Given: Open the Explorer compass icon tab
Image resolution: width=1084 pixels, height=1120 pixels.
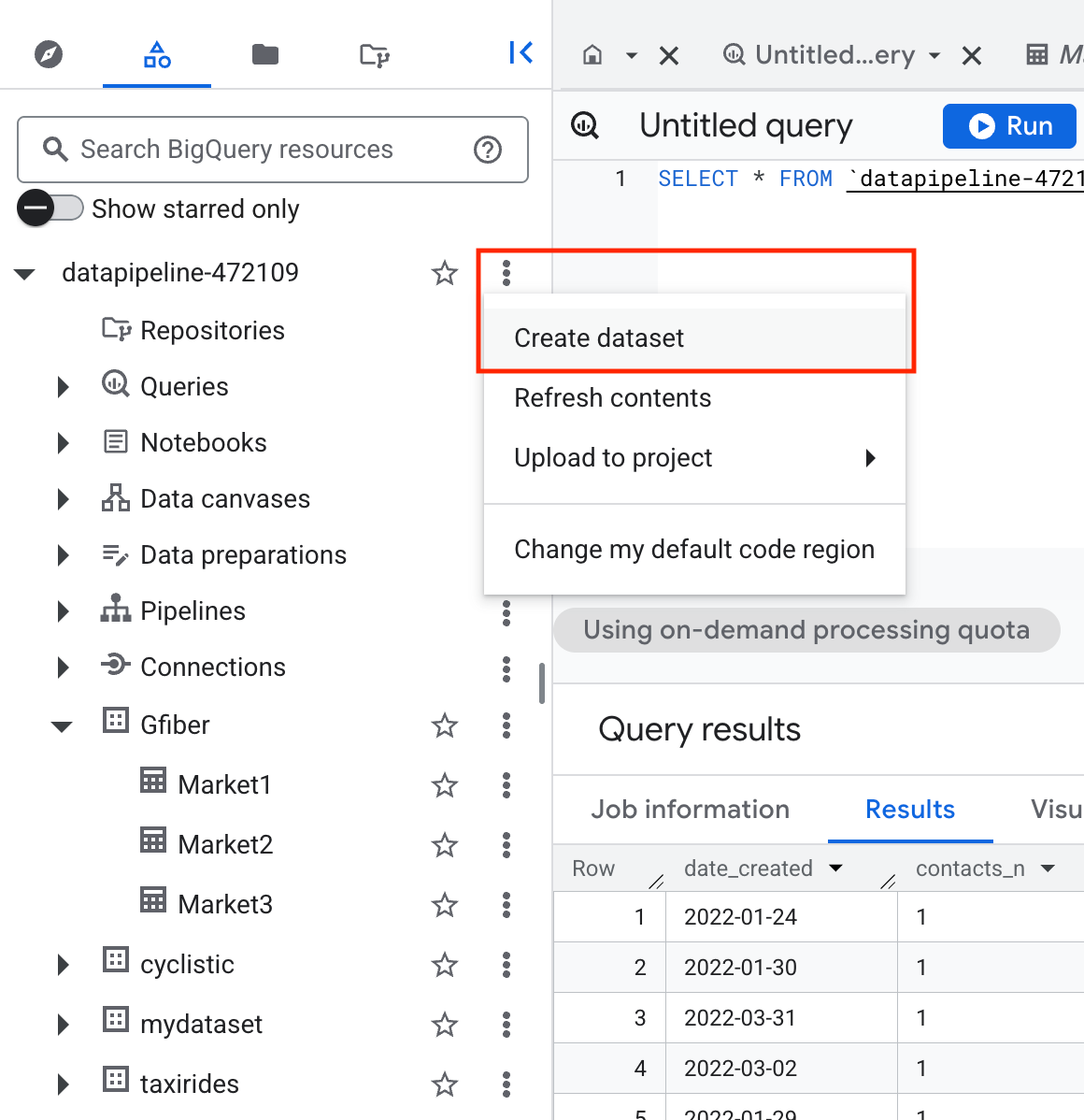Looking at the screenshot, I should coord(49,54).
